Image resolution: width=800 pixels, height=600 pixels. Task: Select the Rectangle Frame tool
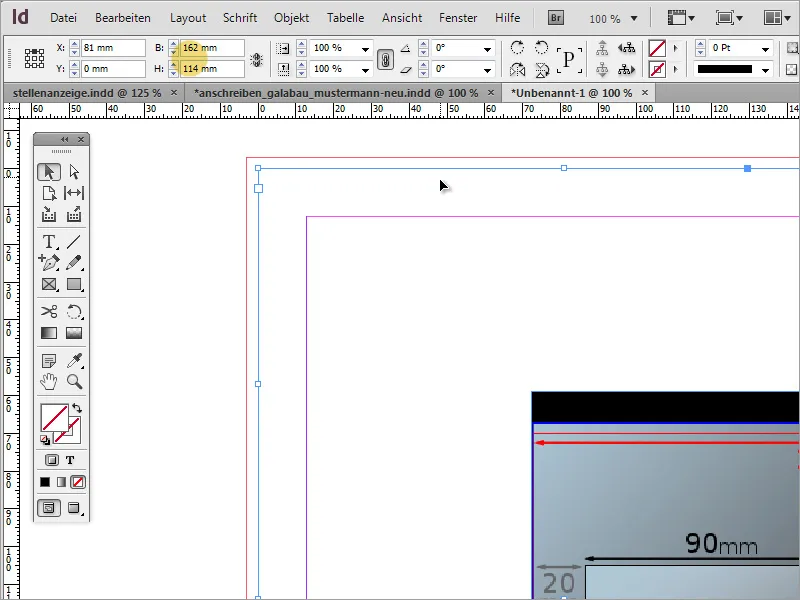coord(49,284)
